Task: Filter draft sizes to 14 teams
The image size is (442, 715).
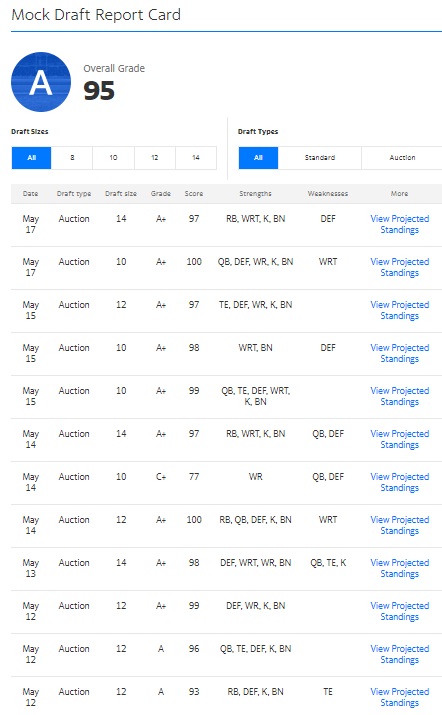Action: tap(196, 158)
